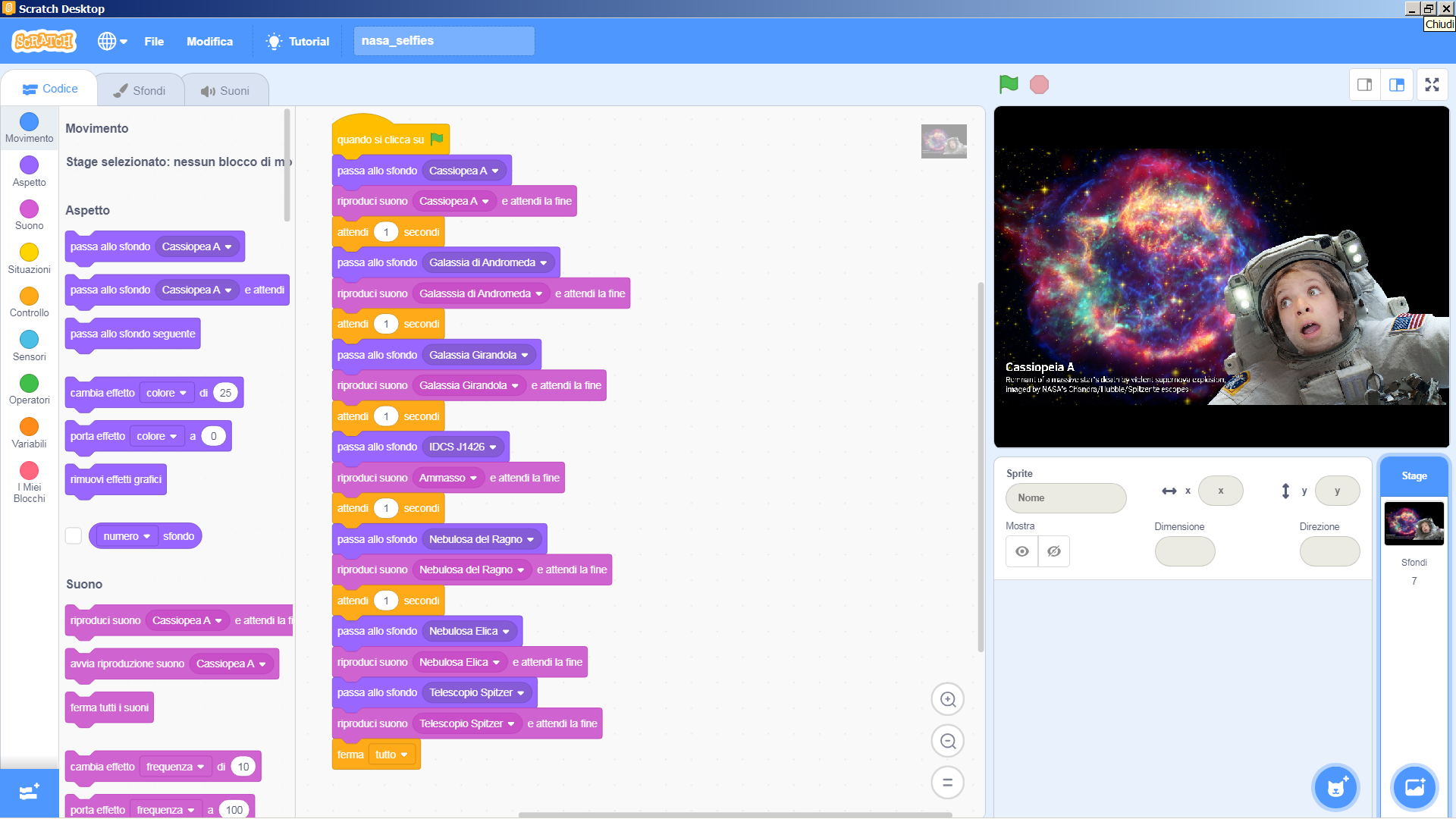The width and height of the screenshot is (1456, 819).
Task: Open Telescopio Spitzer sound dropdown
Action: click(x=467, y=723)
